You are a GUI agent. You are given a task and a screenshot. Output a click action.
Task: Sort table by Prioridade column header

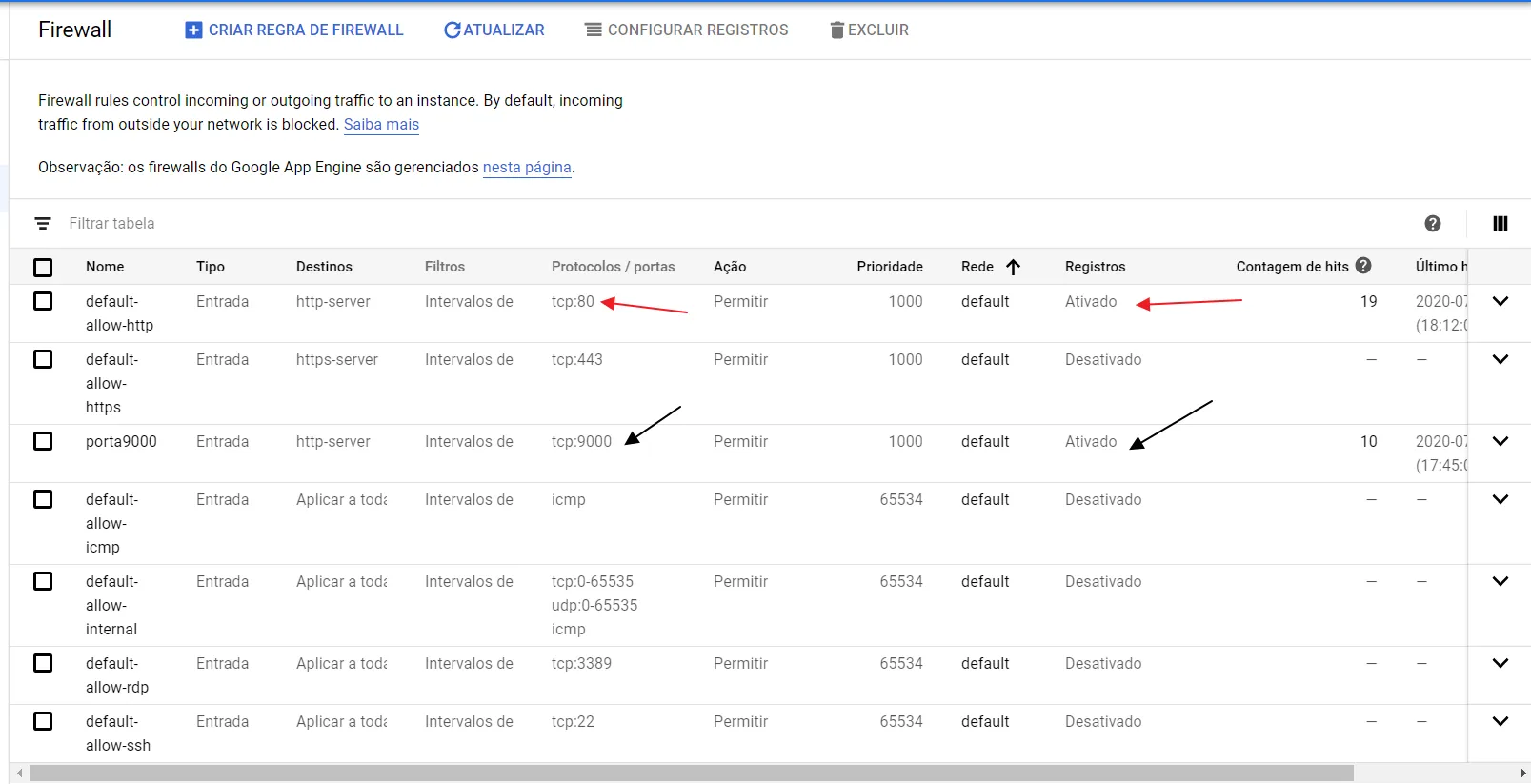889,267
